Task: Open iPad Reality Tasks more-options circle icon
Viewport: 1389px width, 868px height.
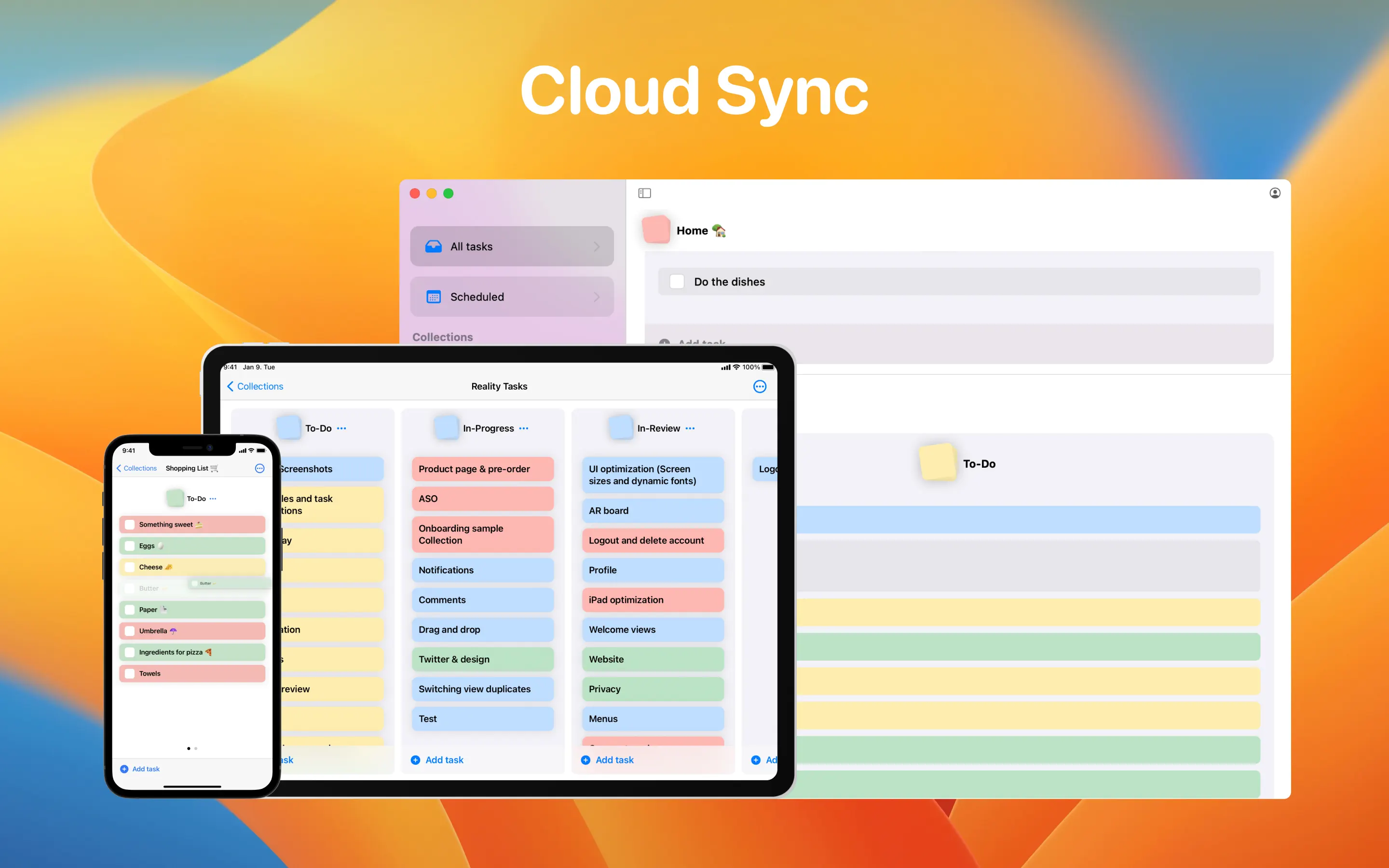Action: (759, 386)
